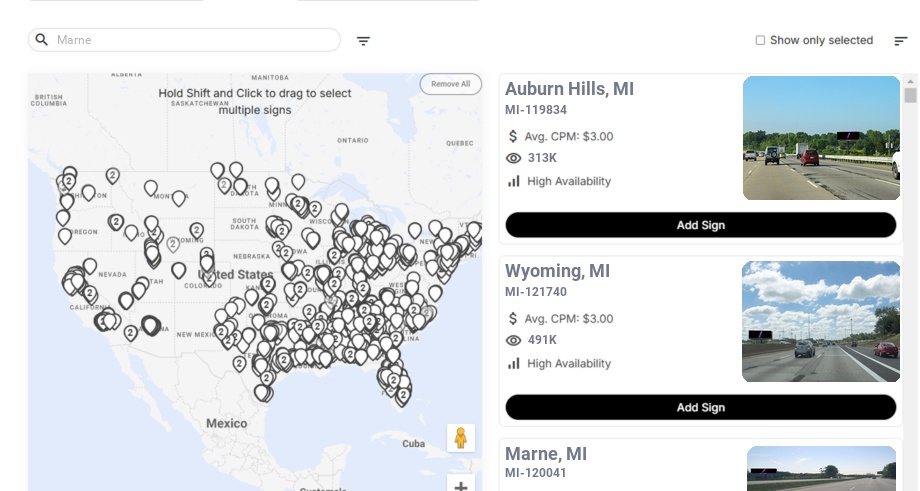The image size is (920, 491).
Task: Enable the Show only selected checkbox
Action: pos(760,40)
